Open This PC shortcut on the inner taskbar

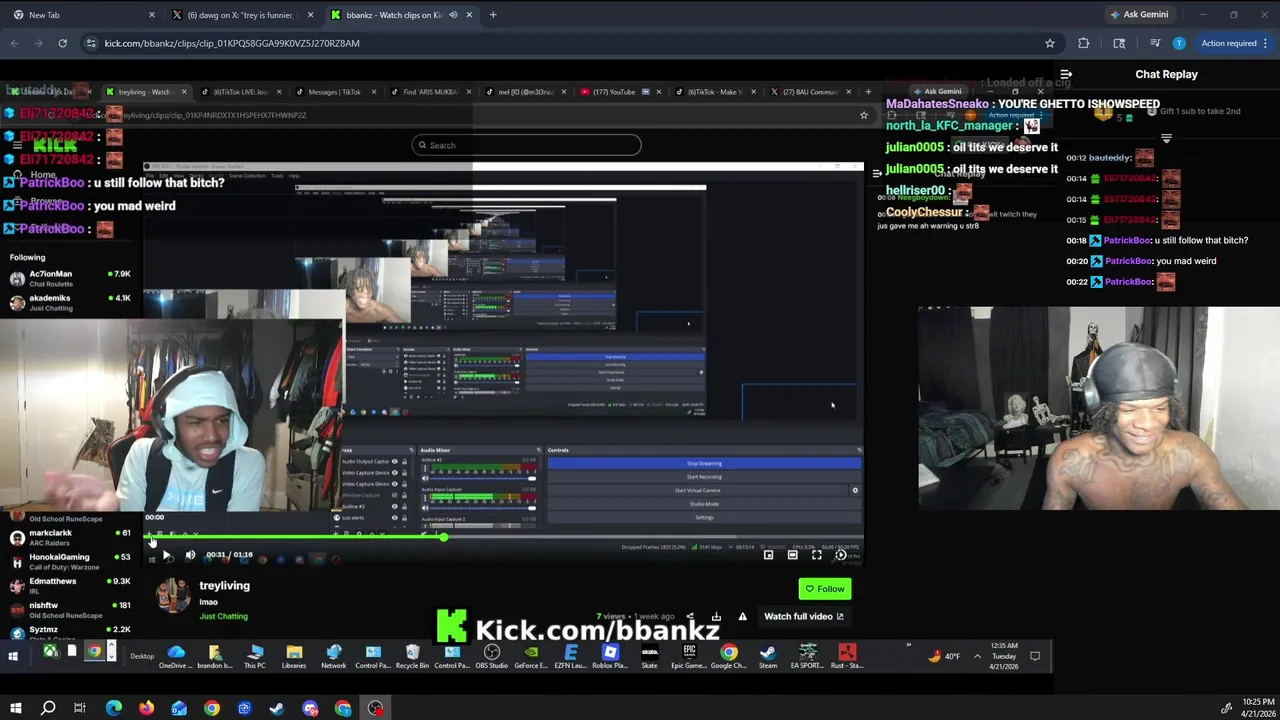click(x=255, y=656)
